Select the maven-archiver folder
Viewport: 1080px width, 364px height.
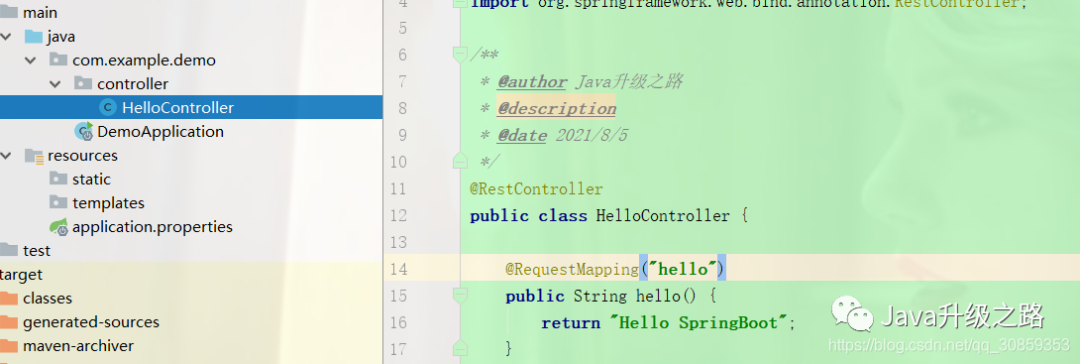click(x=79, y=345)
